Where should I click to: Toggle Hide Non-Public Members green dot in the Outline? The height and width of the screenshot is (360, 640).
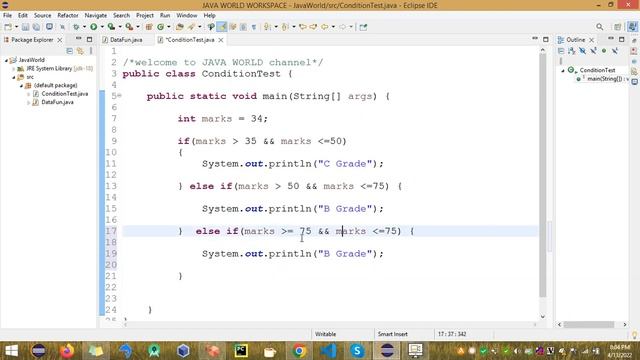click(x=604, y=51)
